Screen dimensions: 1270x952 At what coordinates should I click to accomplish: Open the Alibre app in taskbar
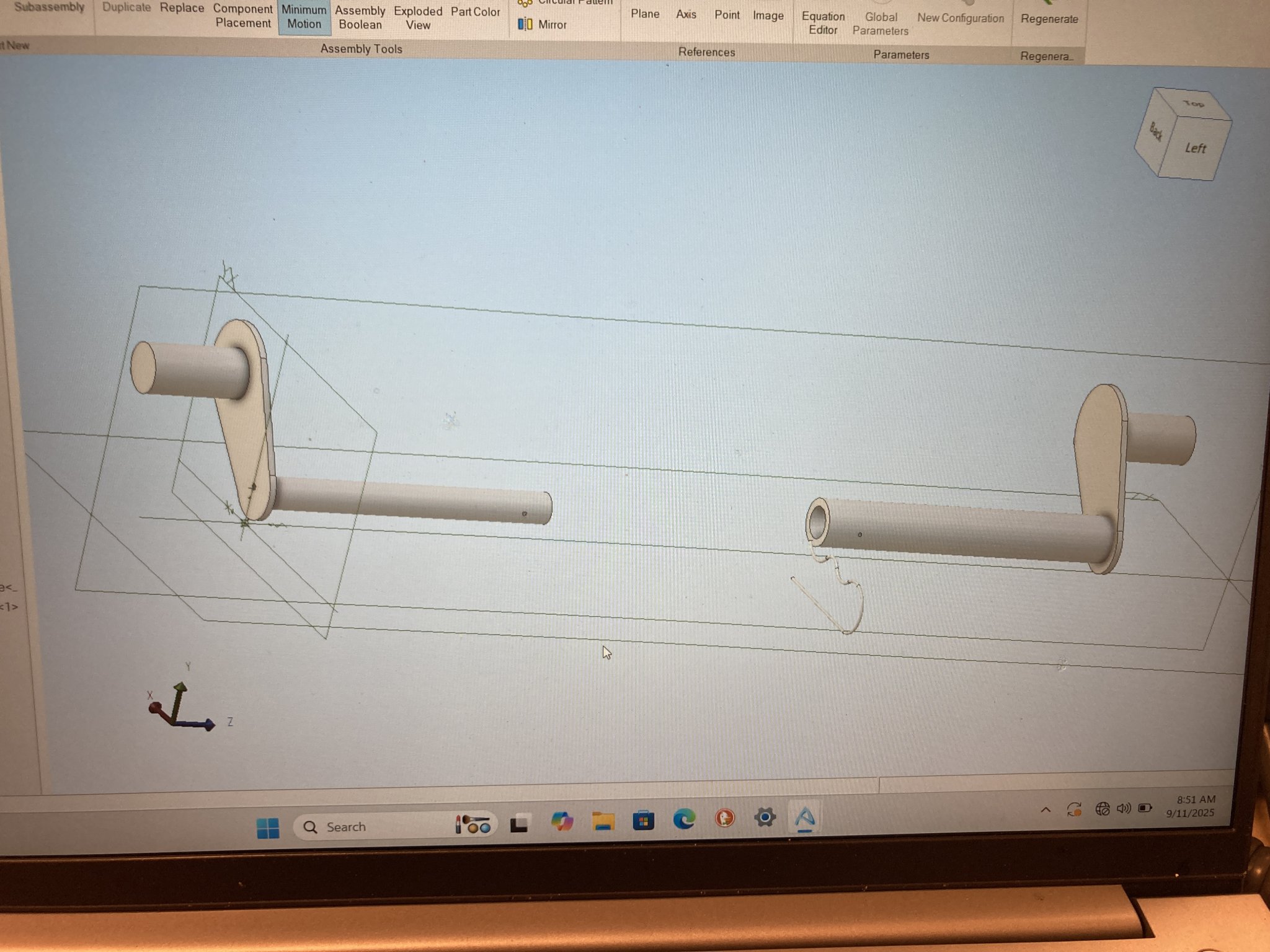(x=804, y=818)
